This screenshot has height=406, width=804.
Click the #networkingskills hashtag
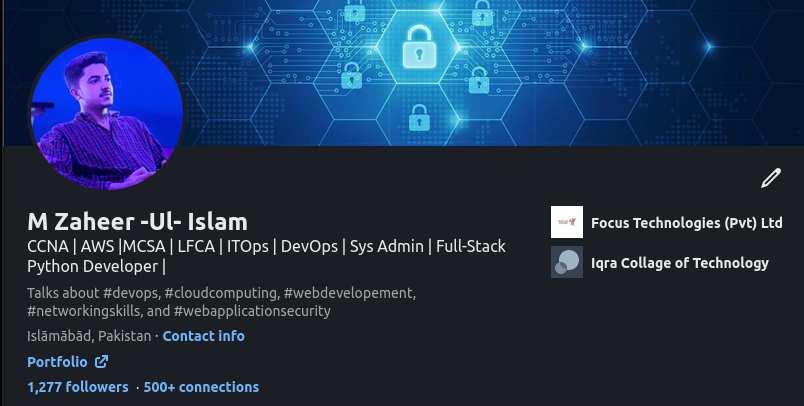pos(83,311)
